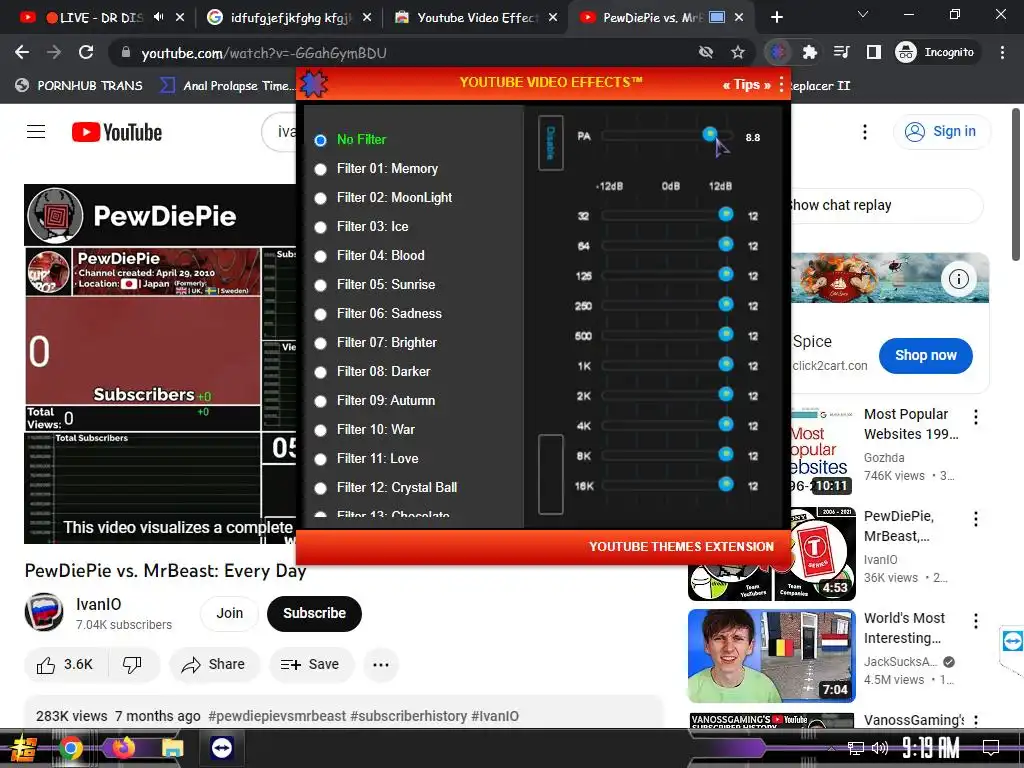Switch to the Youtube Video Effects tab
Viewport: 1024px width, 768px height.
[x=477, y=18]
